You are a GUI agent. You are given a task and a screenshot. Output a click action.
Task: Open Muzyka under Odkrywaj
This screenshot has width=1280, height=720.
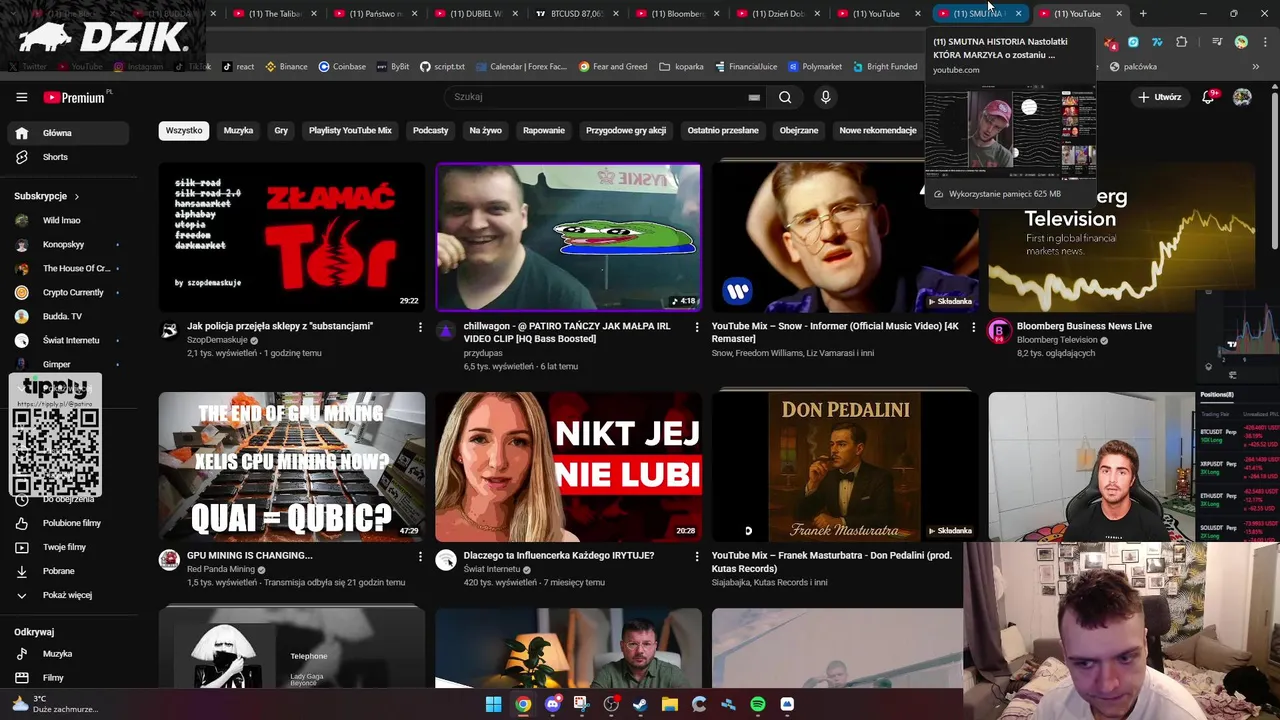67,654
